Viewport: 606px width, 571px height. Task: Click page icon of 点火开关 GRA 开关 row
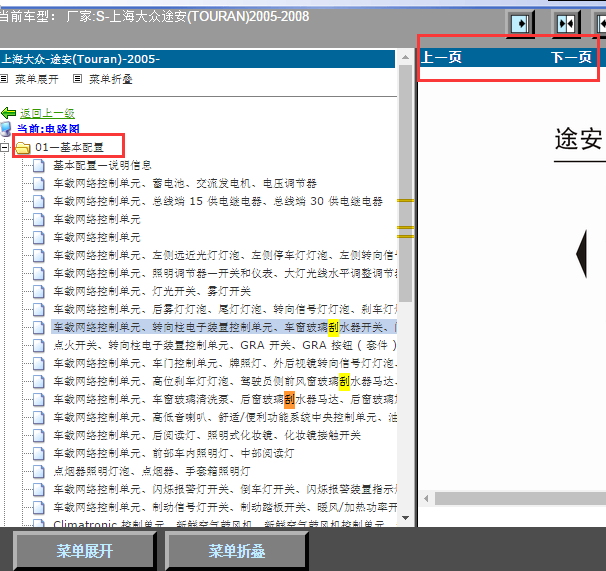(x=38, y=345)
